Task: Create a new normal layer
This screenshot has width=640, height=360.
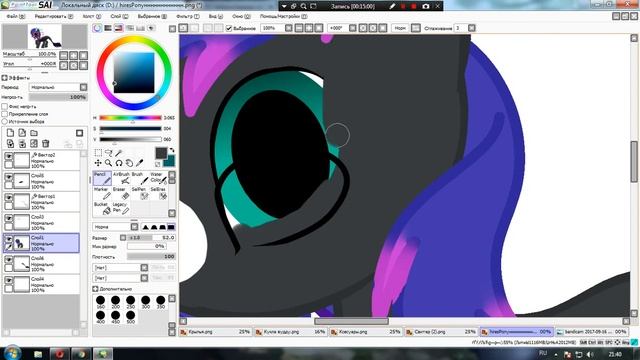Action: (10, 133)
